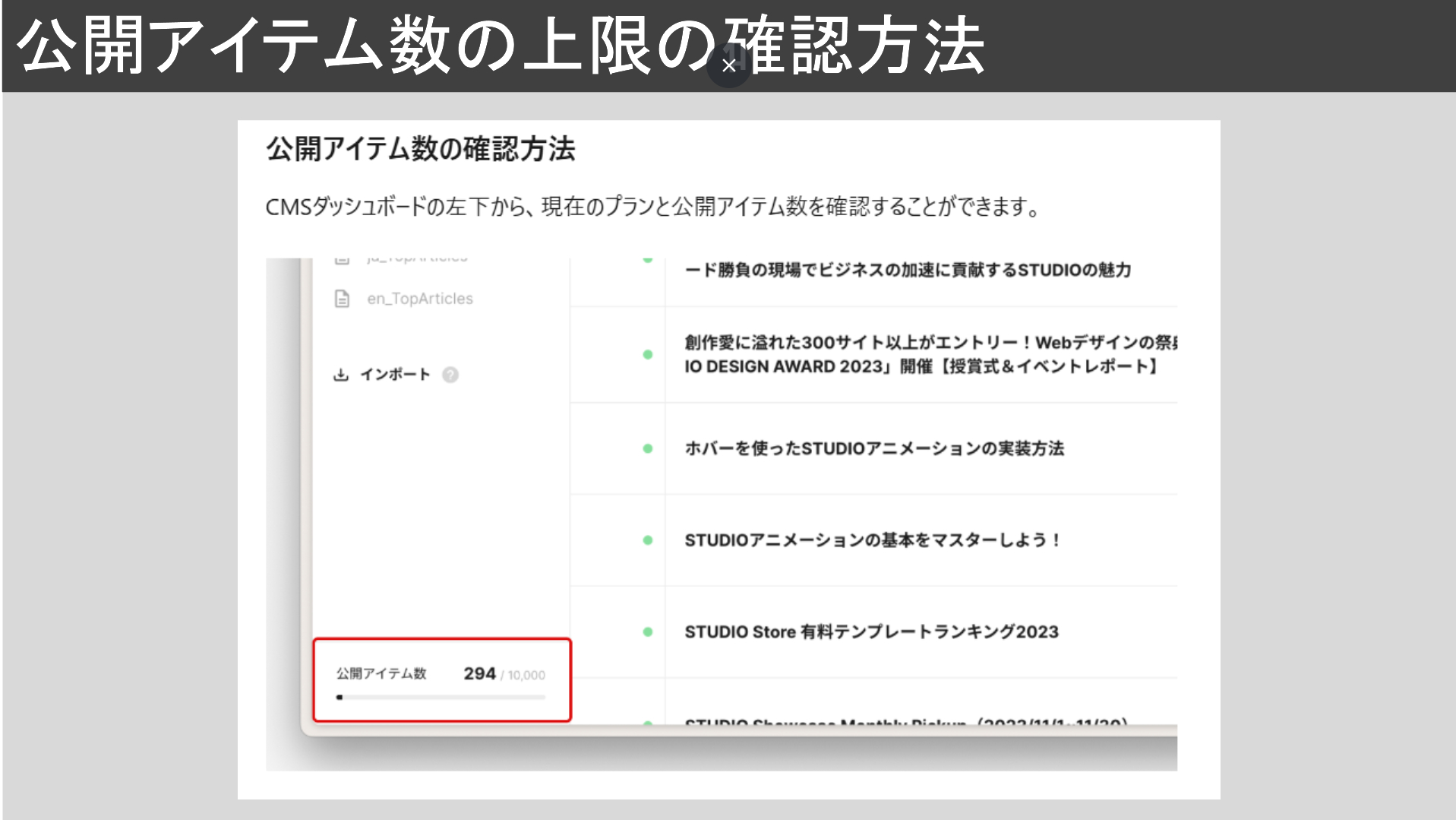Click the sentence beginning CMSダッシュボードの左下から
1456x820 pixels.
(x=653, y=206)
